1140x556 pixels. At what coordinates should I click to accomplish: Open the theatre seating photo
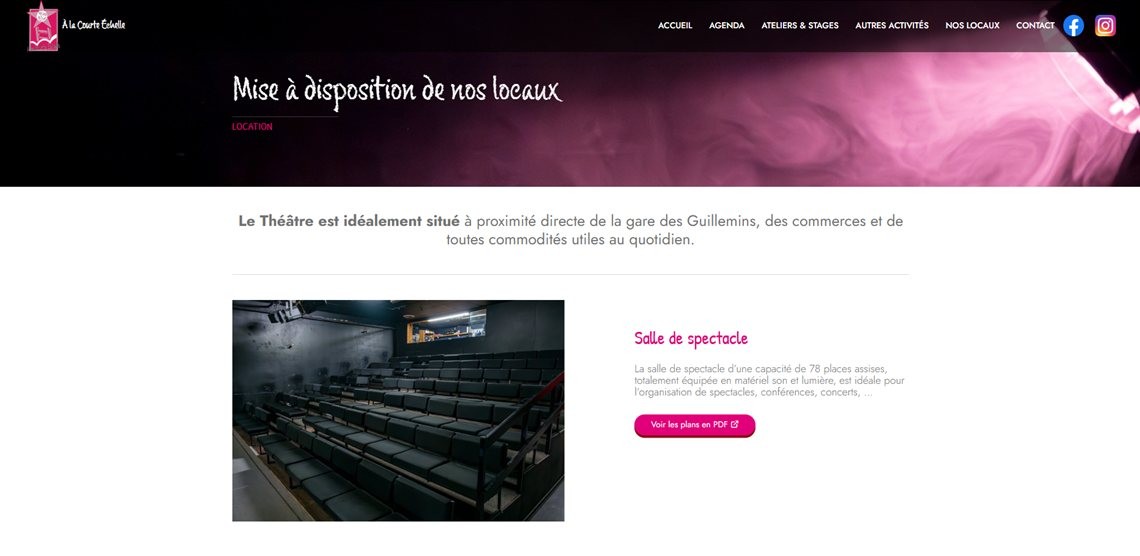tap(398, 411)
